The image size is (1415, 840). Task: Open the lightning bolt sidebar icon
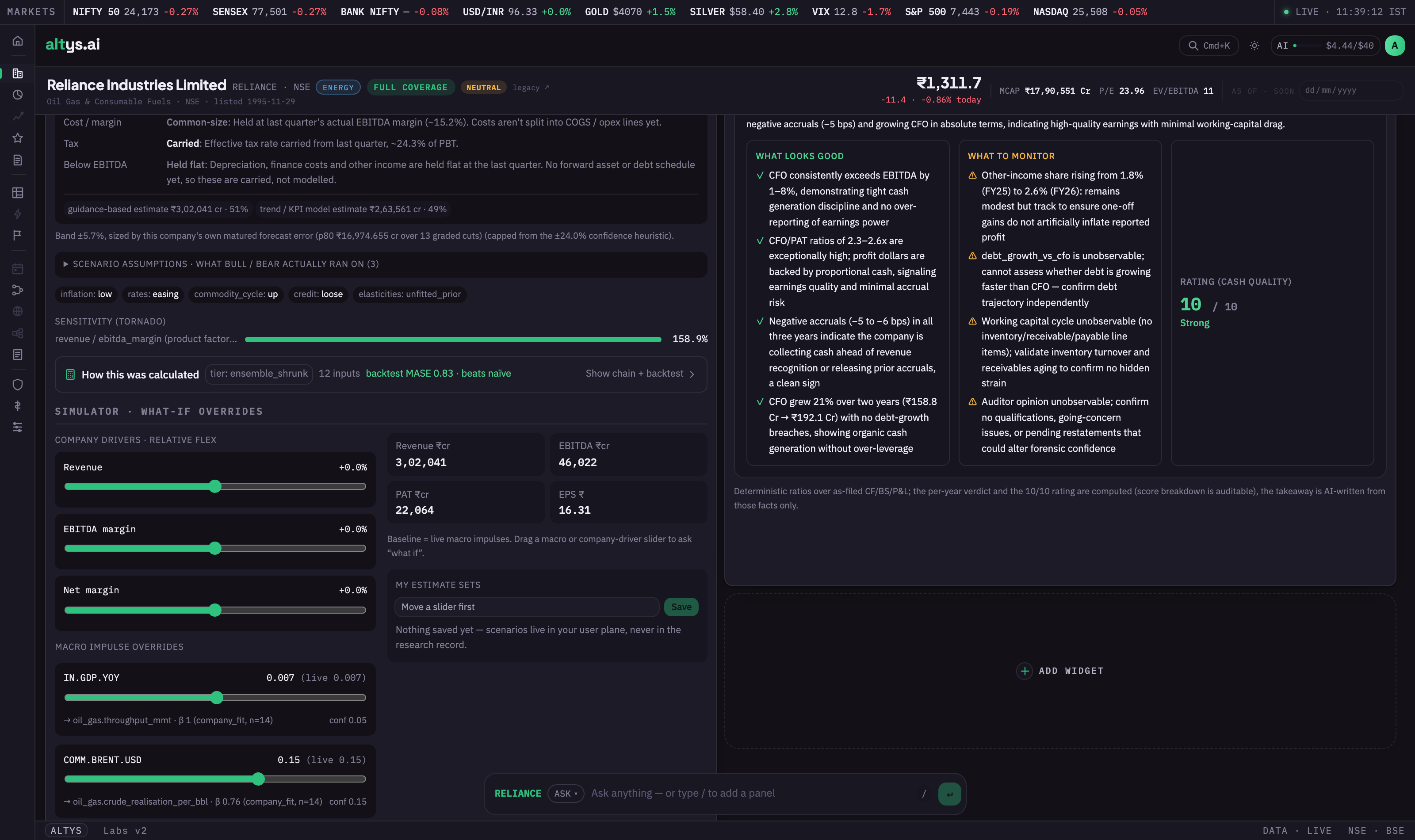coord(18,214)
